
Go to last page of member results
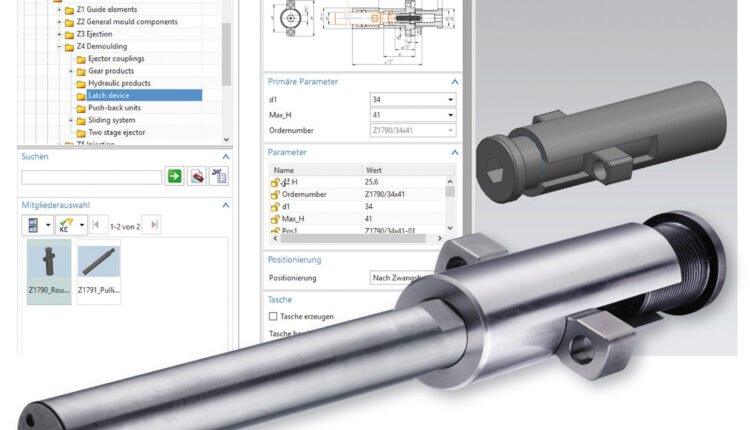tap(153, 225)
